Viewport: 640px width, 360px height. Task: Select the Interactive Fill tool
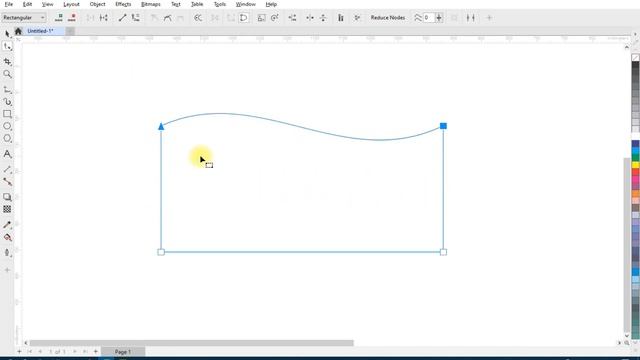point(7,237)
